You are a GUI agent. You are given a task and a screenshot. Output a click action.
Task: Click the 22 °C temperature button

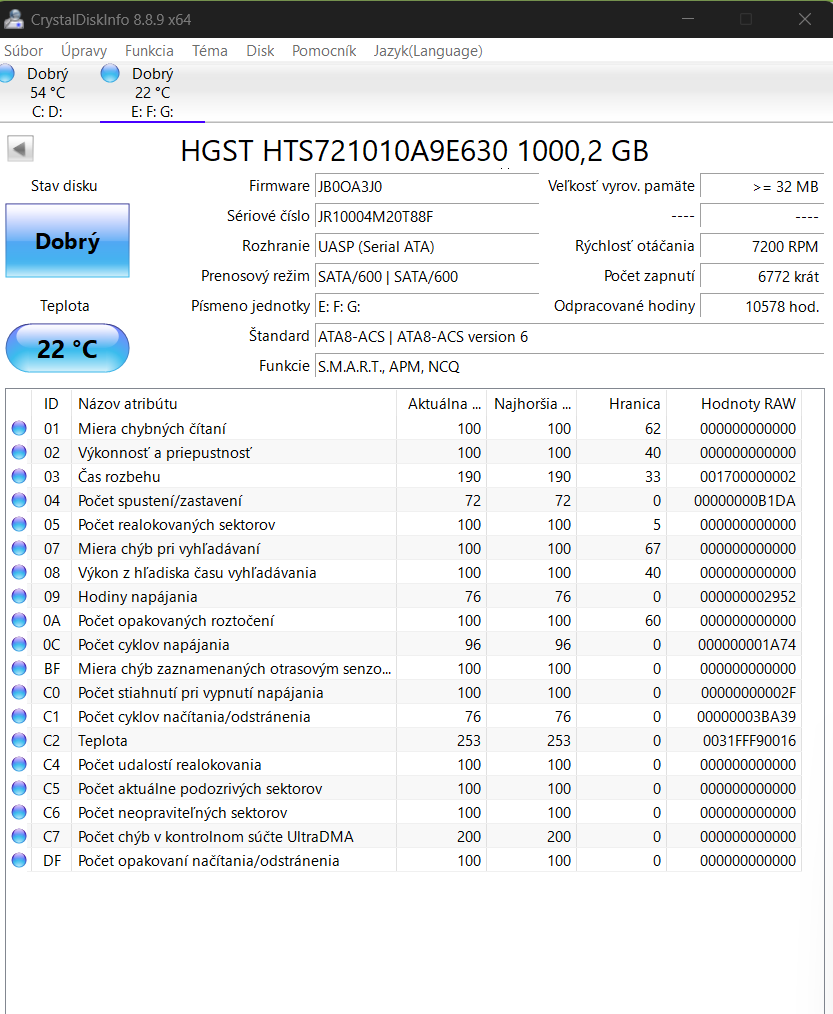point(67,348)
